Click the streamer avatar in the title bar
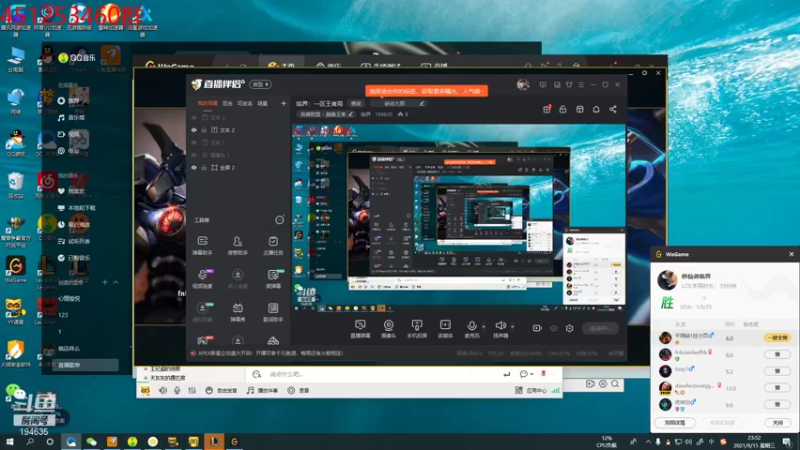Image resolution: width=800 pixels, height=450 pixels. pos(523,85)
